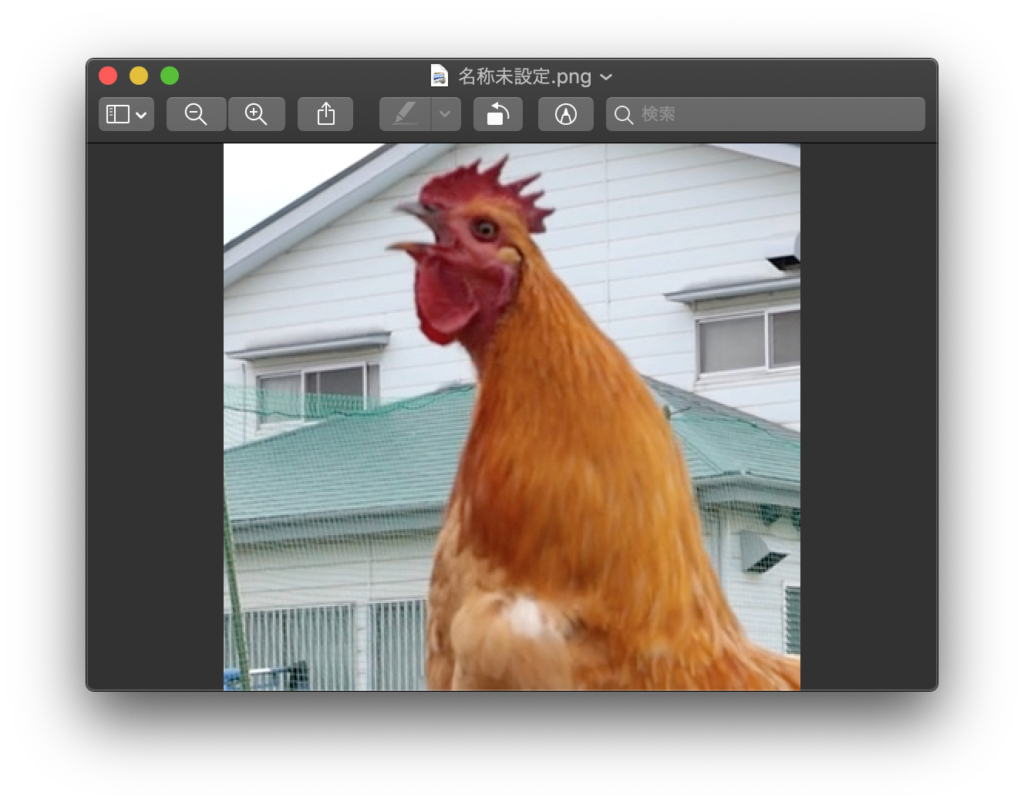
Task: Focus the 検索 search field
Action: tap(765, 114)
